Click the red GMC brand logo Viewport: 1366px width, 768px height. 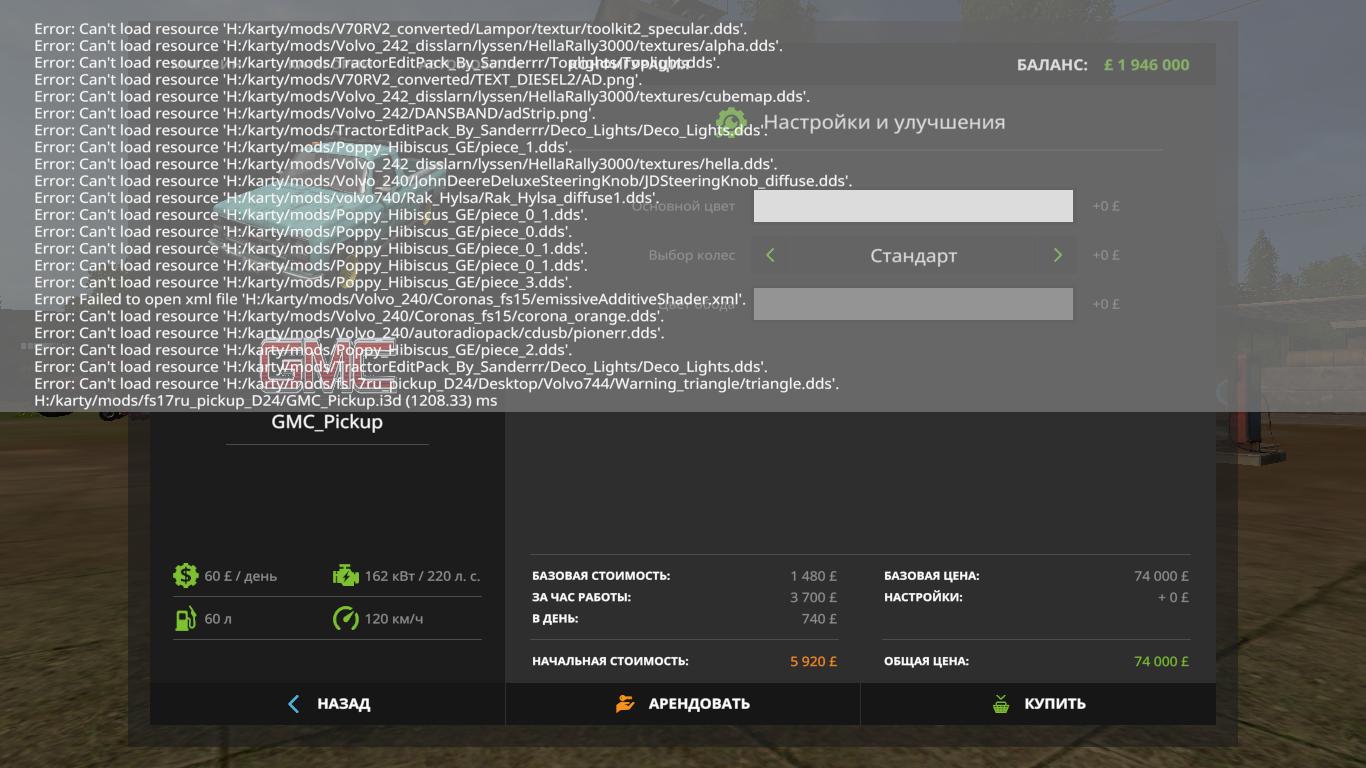point(327,364)
